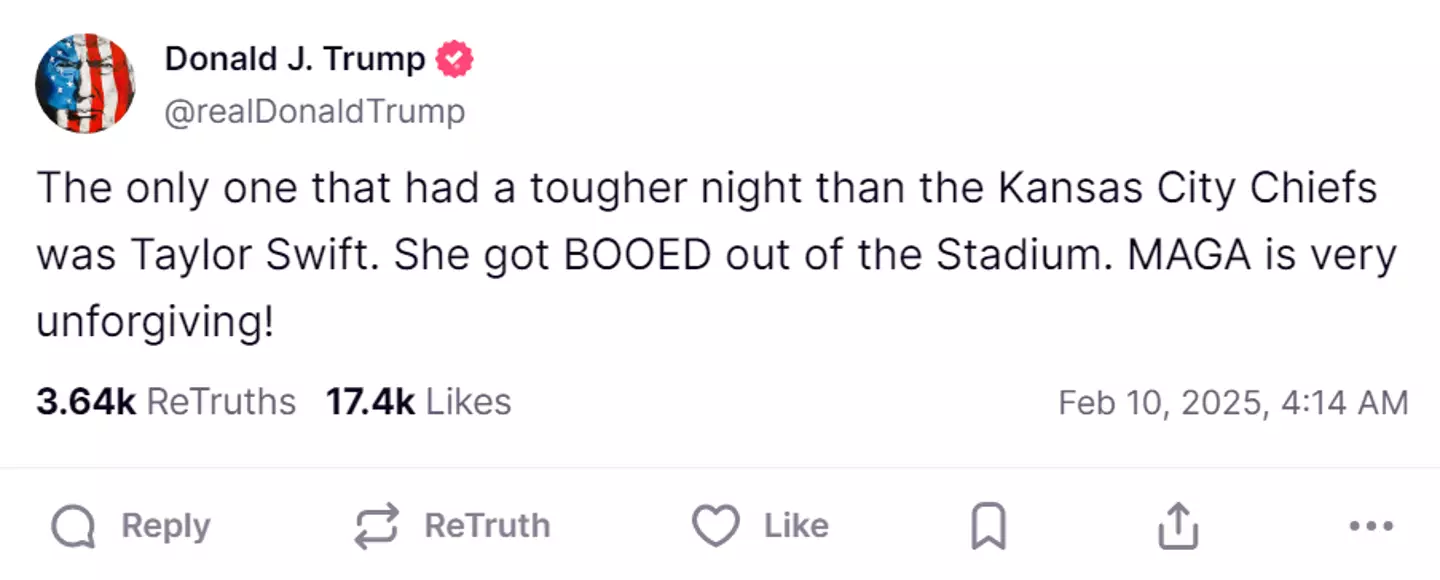Bookmark this post using the bookmark icon
The image size is (1440, 580).
988,524
